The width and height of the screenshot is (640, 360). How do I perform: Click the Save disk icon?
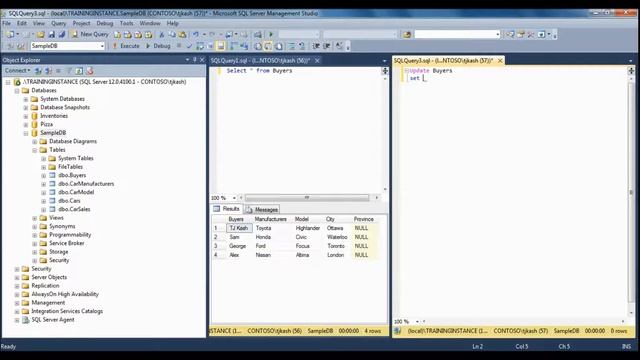click(51, 34)
